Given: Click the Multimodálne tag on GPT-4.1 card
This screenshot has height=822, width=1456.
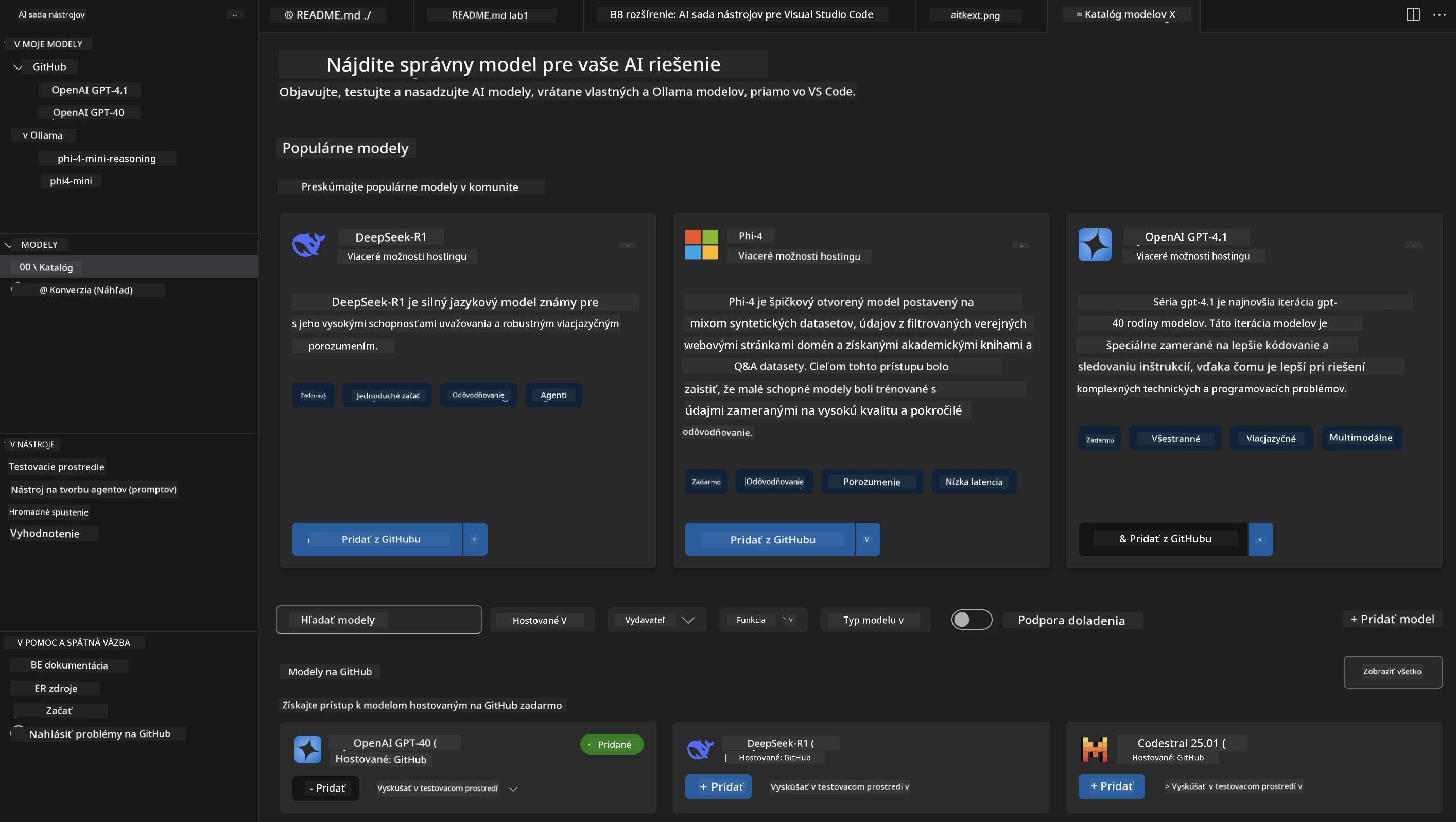Looking at the screenshot, I should (1362, 438).
